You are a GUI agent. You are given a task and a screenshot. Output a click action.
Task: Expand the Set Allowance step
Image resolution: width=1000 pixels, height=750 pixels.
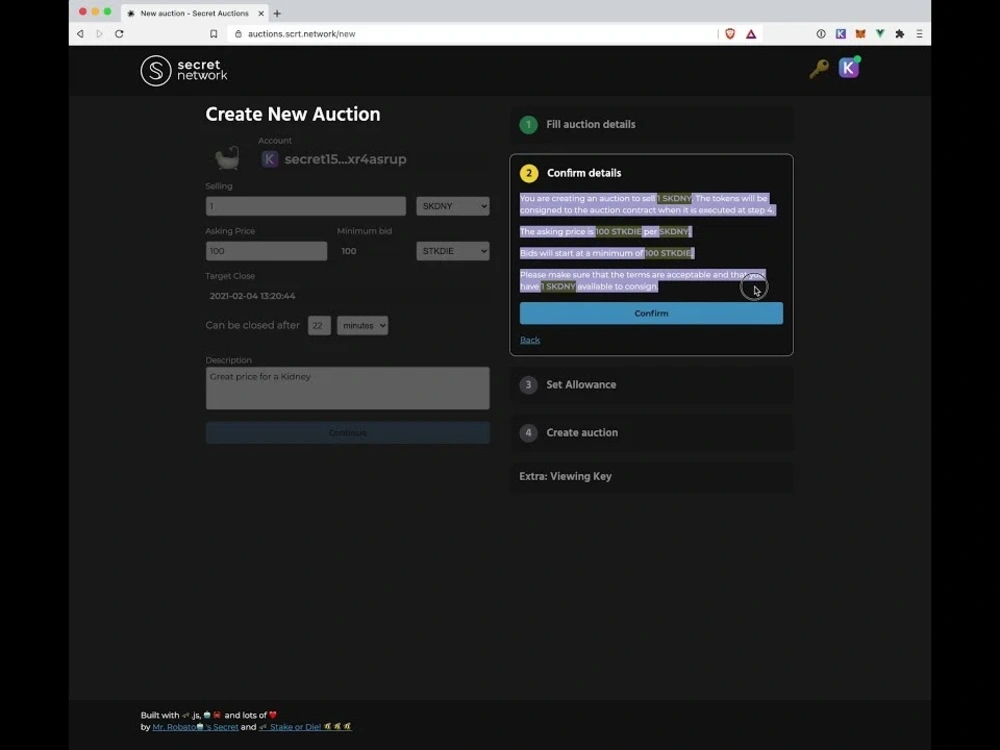[651, 385]
